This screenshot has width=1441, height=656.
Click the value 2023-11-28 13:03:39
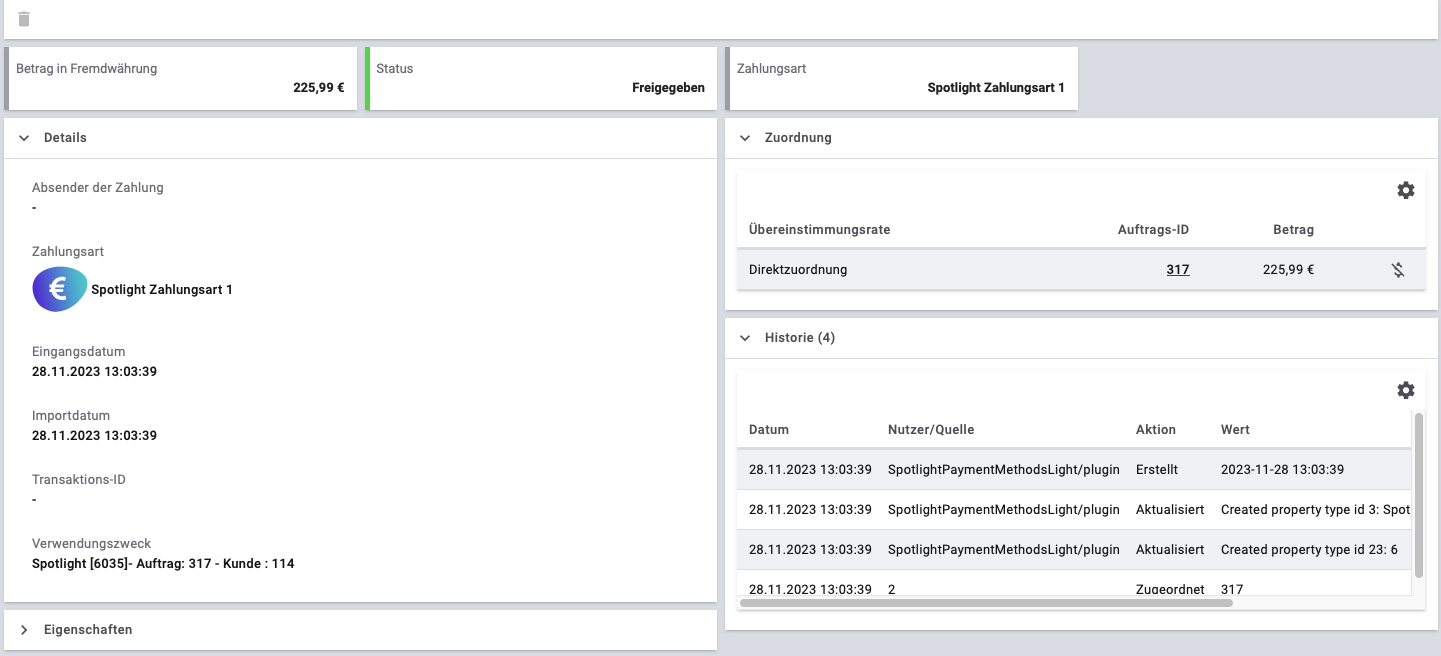[x=1282, y=469]
